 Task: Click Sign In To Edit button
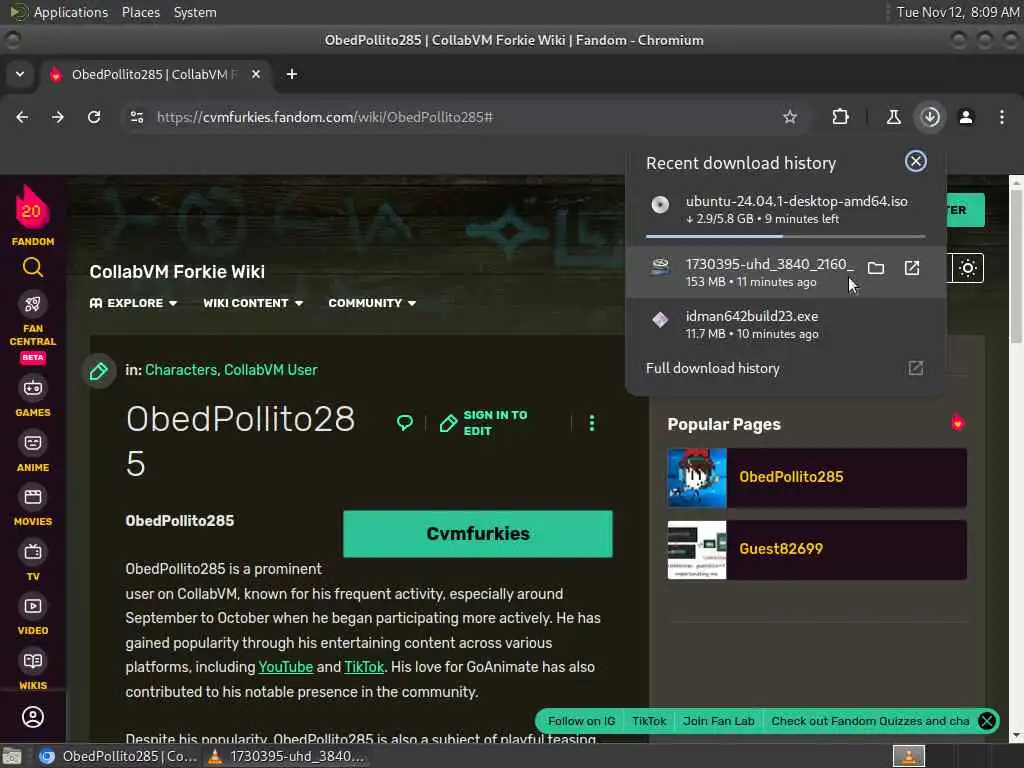[483, 423]
